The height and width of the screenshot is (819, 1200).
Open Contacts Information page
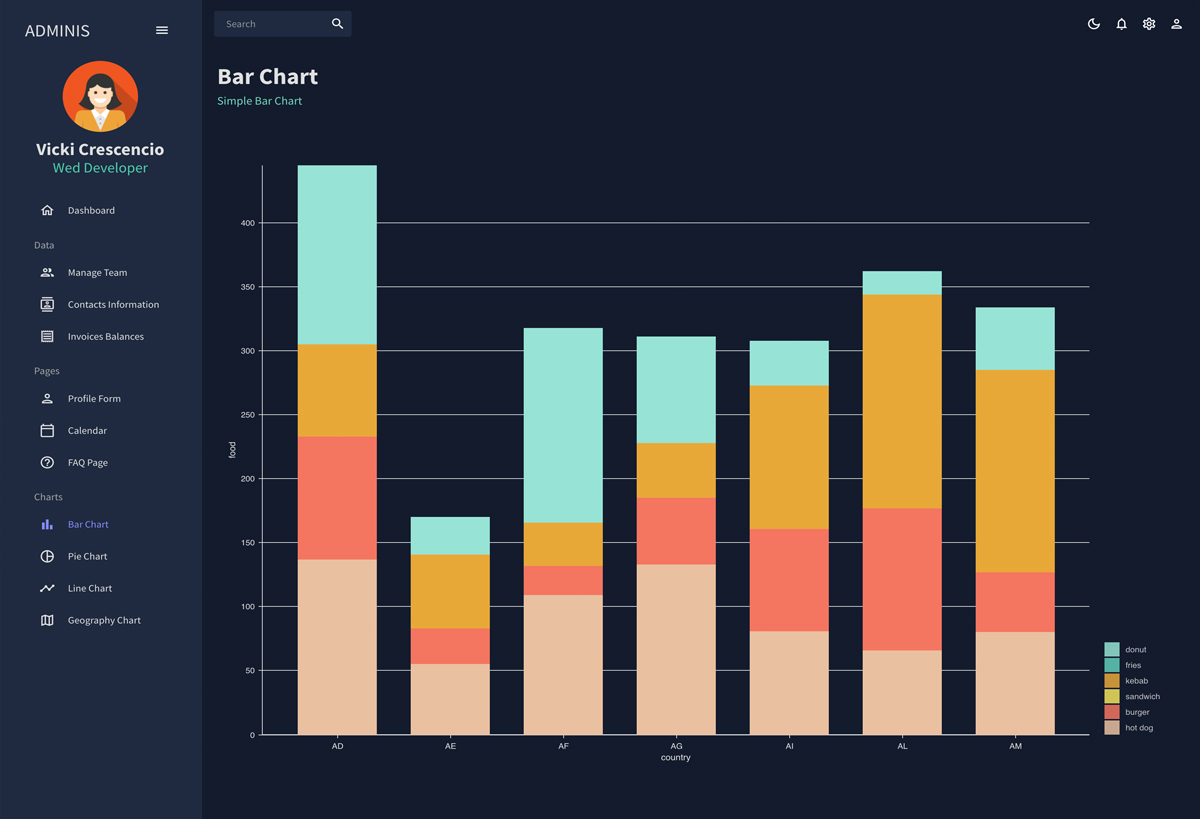113,304
